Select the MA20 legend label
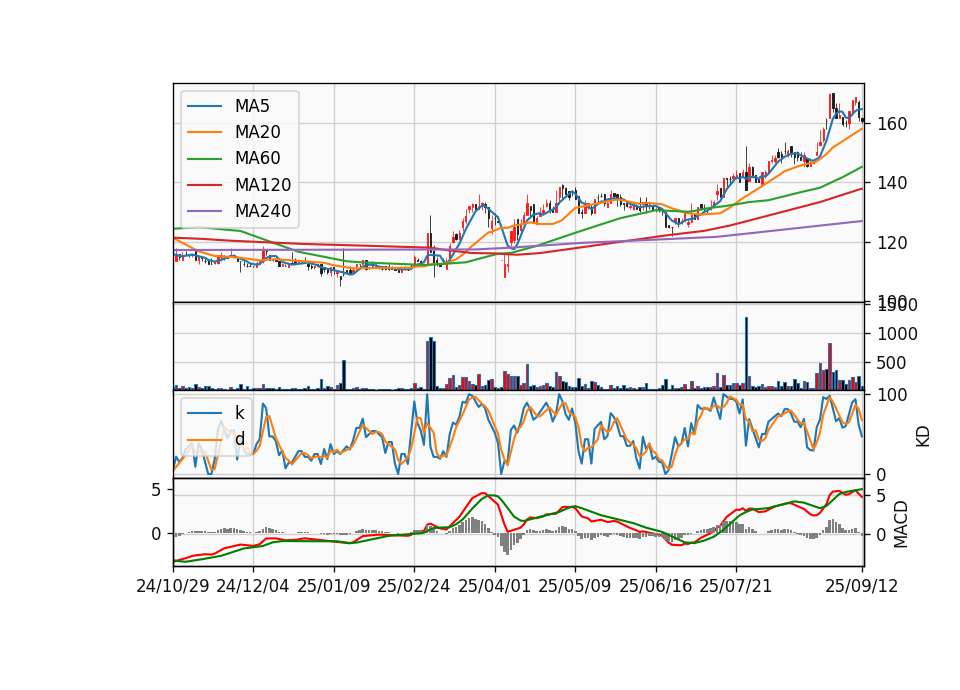The image size is (960, 690). [x=257, y=132]
